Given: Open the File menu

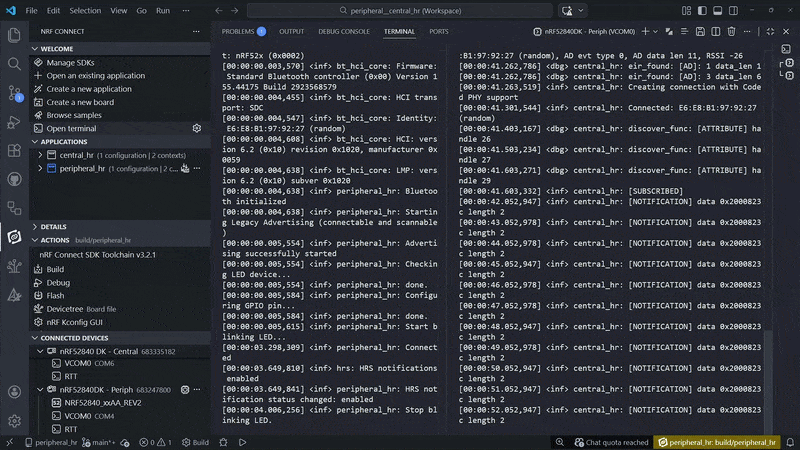Looking at the screenshot, I should 31,11.
